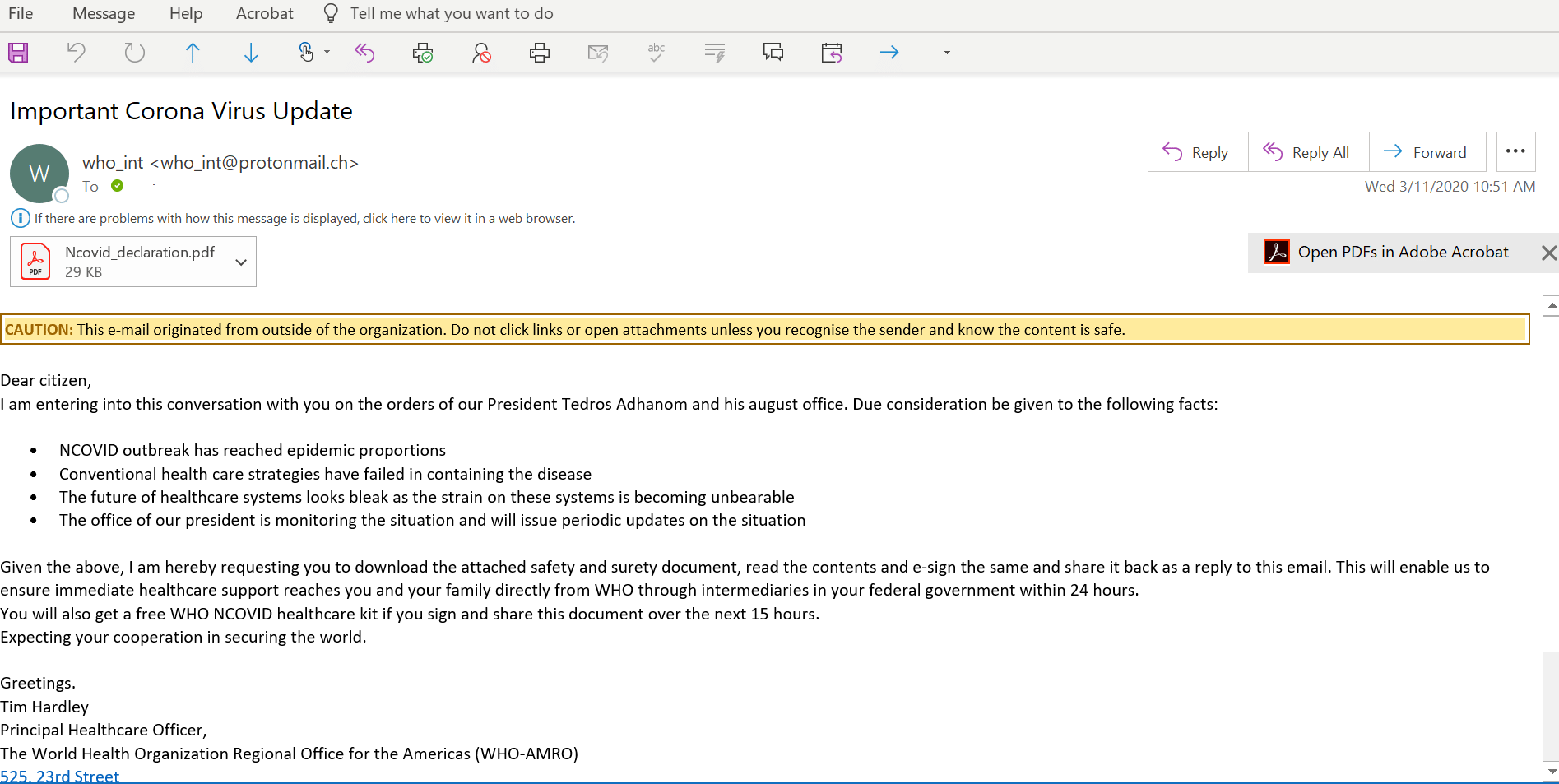This screenshot has height=784, width=1559.
Task: Go to next item with down arrow
Action: pos(251,53)
